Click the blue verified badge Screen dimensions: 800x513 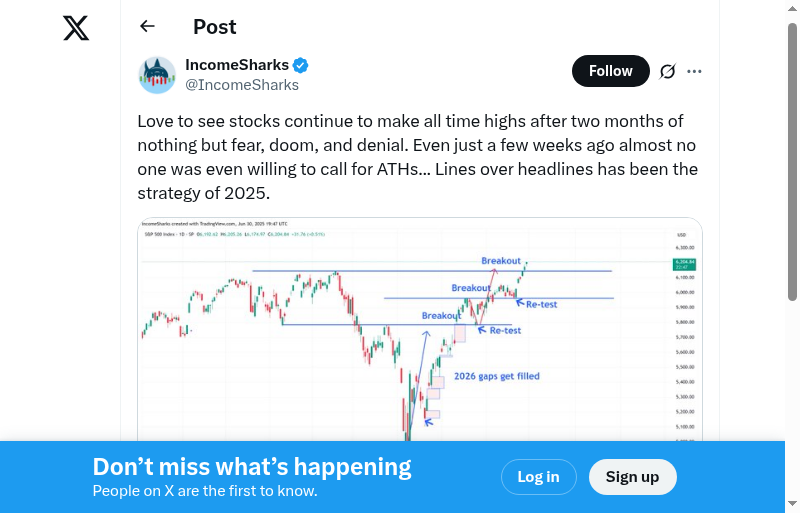click(x=301, y=65)
